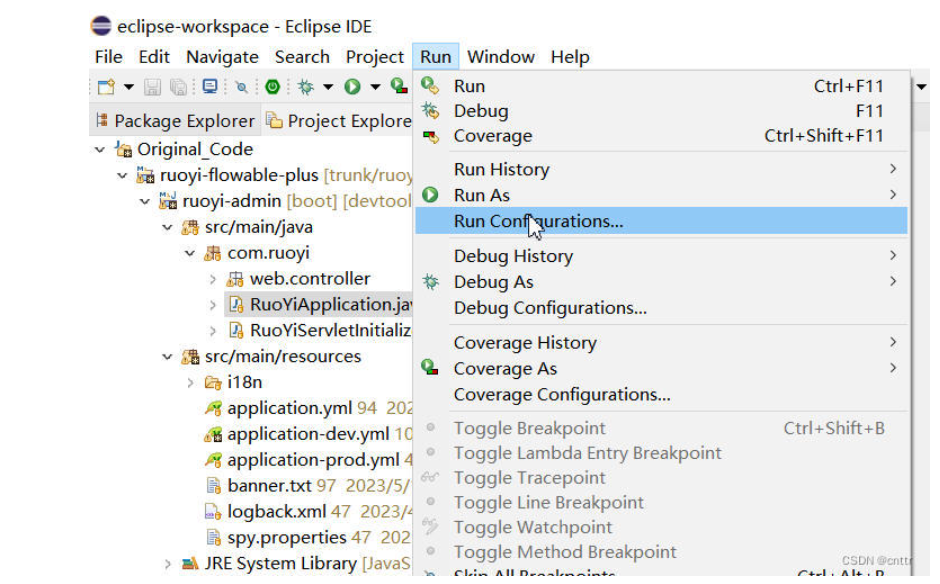Click Toggle Breakpoint menu entry
The image size is (940, 584).
pyautogui.click(x=661, y=429)
